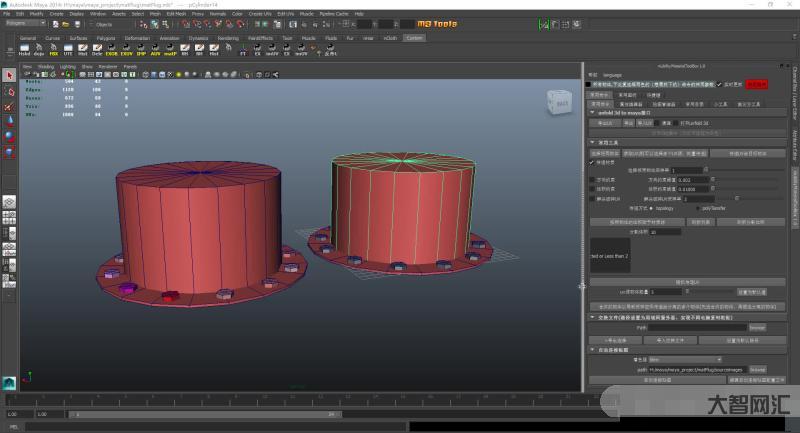Click the Dele shelf icon

[97, 50]
